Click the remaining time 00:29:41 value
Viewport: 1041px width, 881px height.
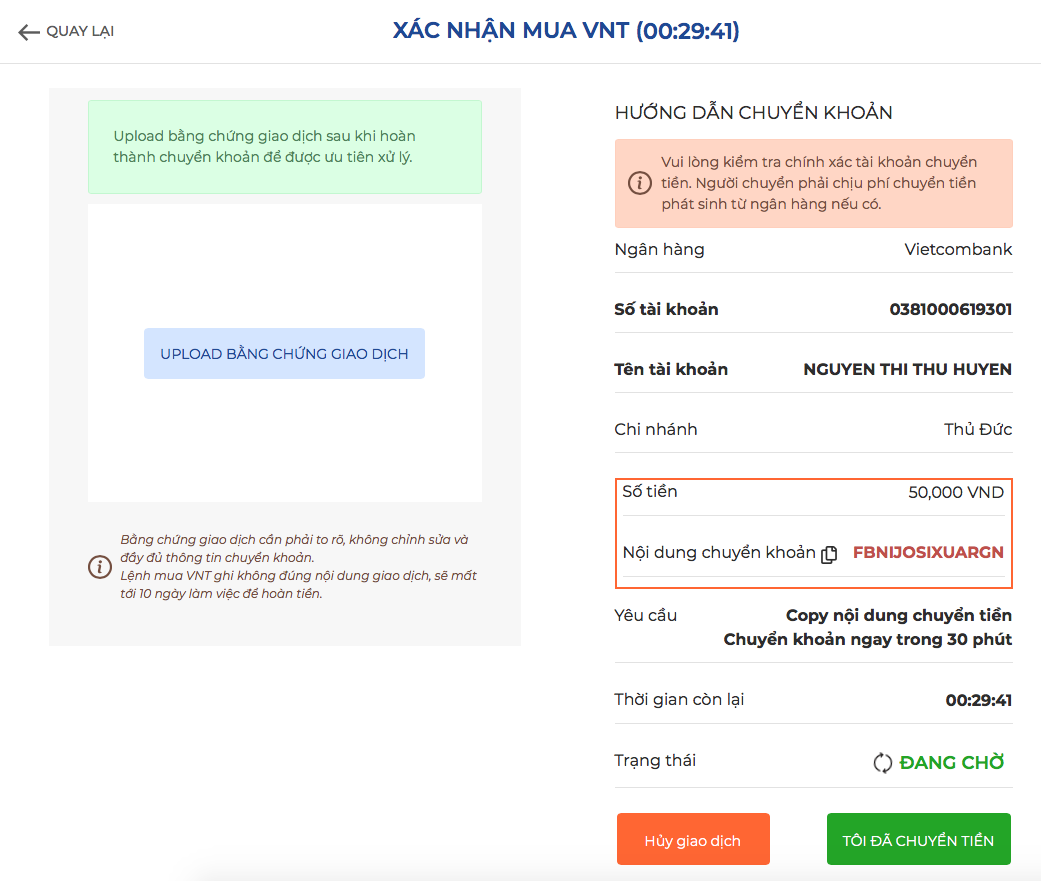tap(979, 700)
